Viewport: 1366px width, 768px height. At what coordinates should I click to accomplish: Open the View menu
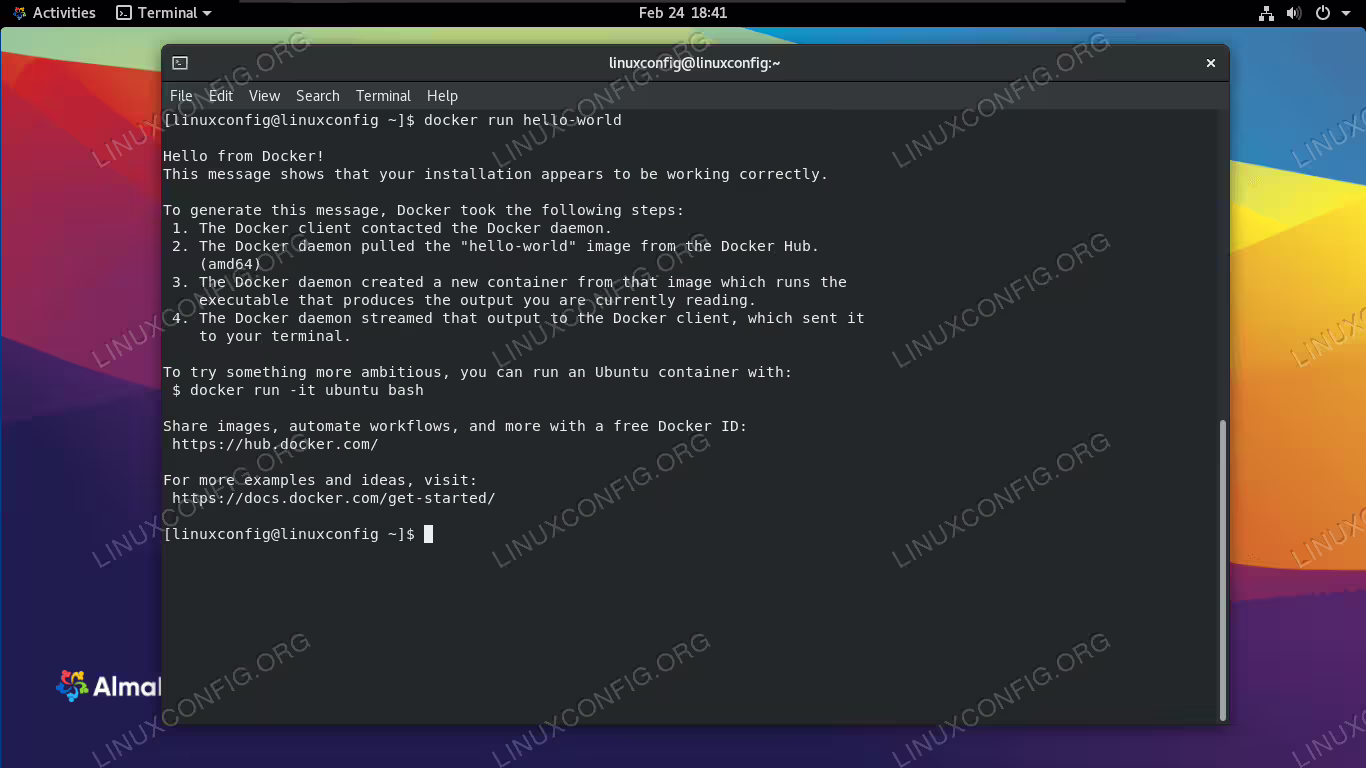pyautogui.click(x=265, y=96)
